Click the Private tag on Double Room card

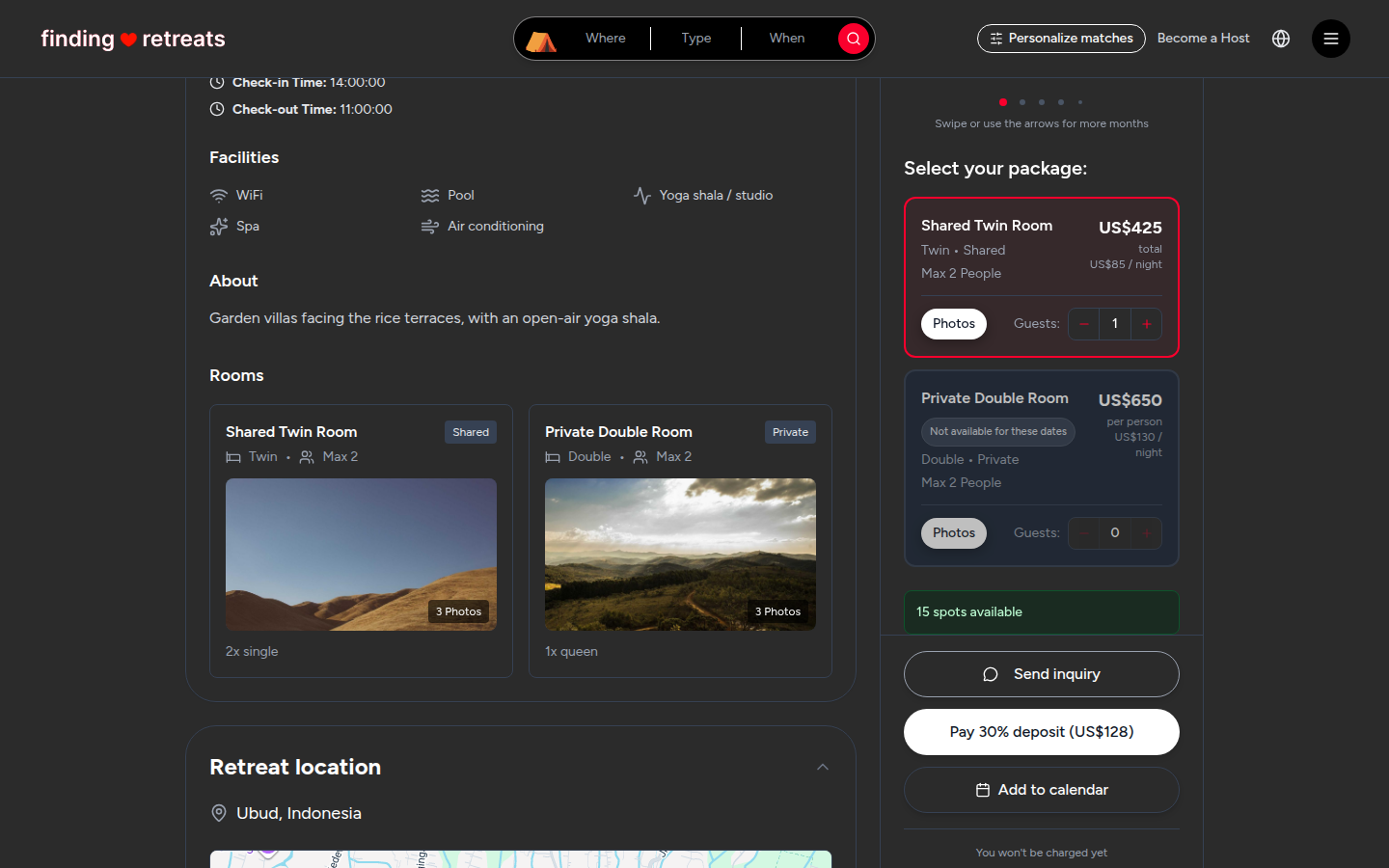click(x=790, y=432)
